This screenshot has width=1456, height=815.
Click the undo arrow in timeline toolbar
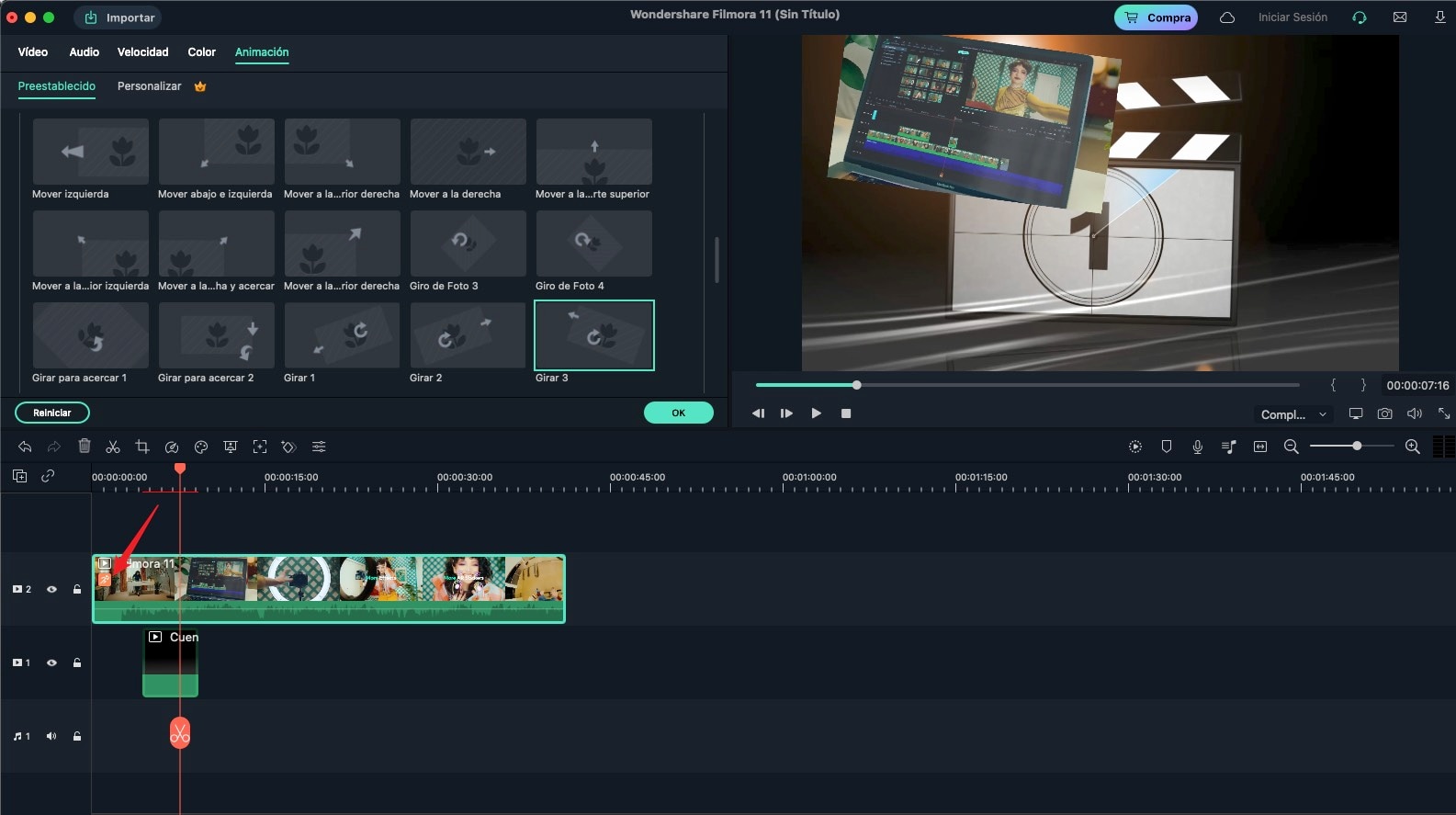(x=25, y=447)
